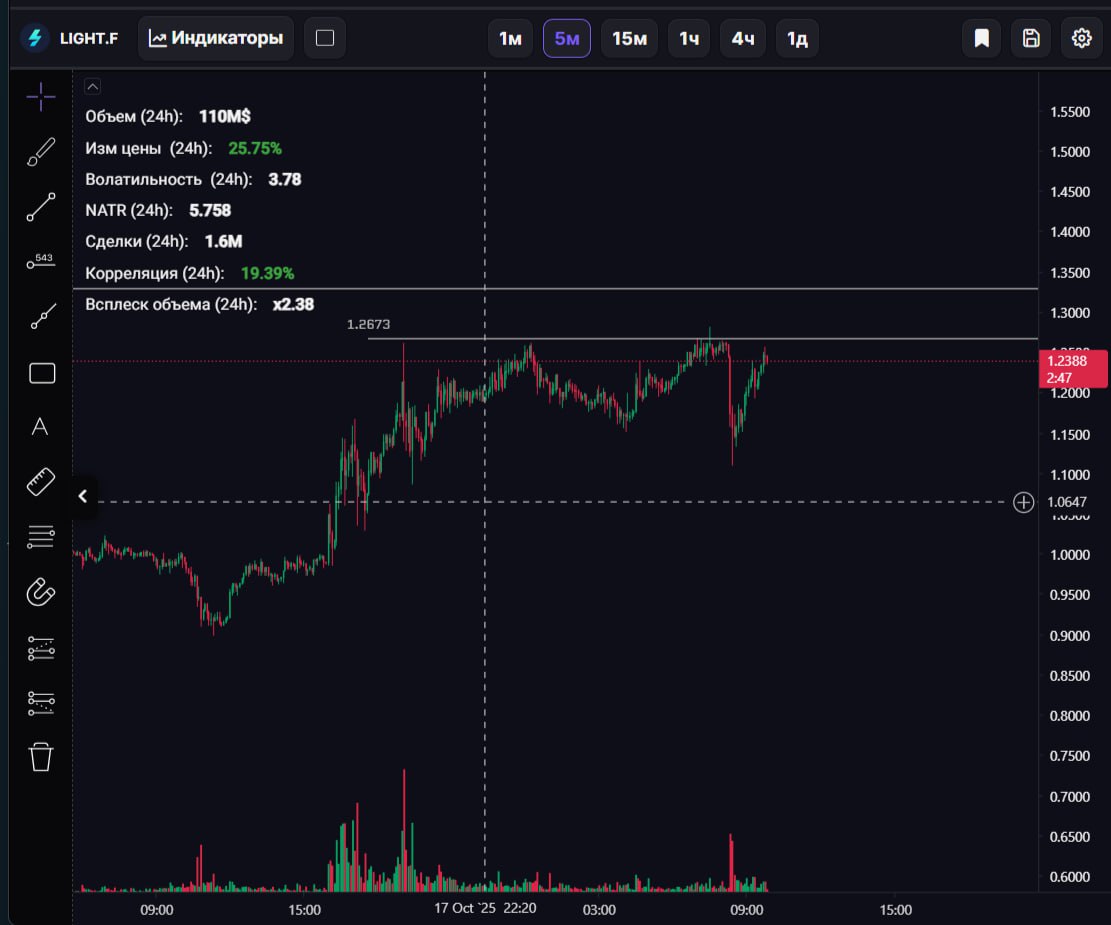Choose the text annotation tool
Image resolution: width=1111 pixels, height=925 pixels.
(x=41, y=427)
